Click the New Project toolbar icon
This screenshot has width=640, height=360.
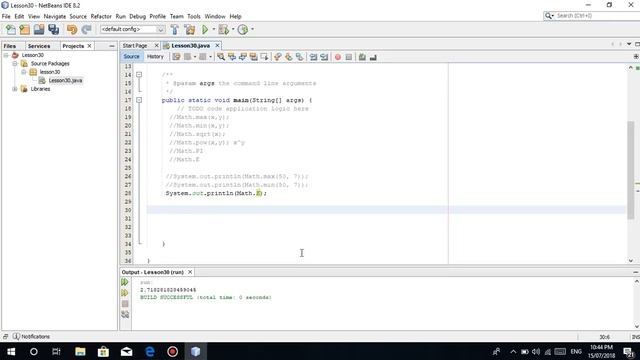[x=24, y=29]
